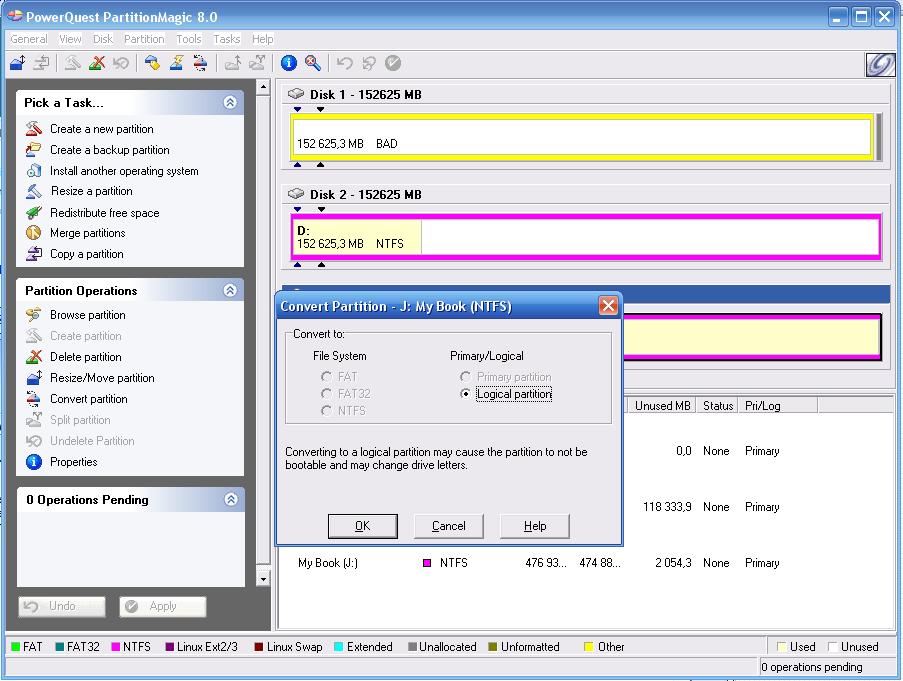Click the Resize a partition task link

click(92, 191)
